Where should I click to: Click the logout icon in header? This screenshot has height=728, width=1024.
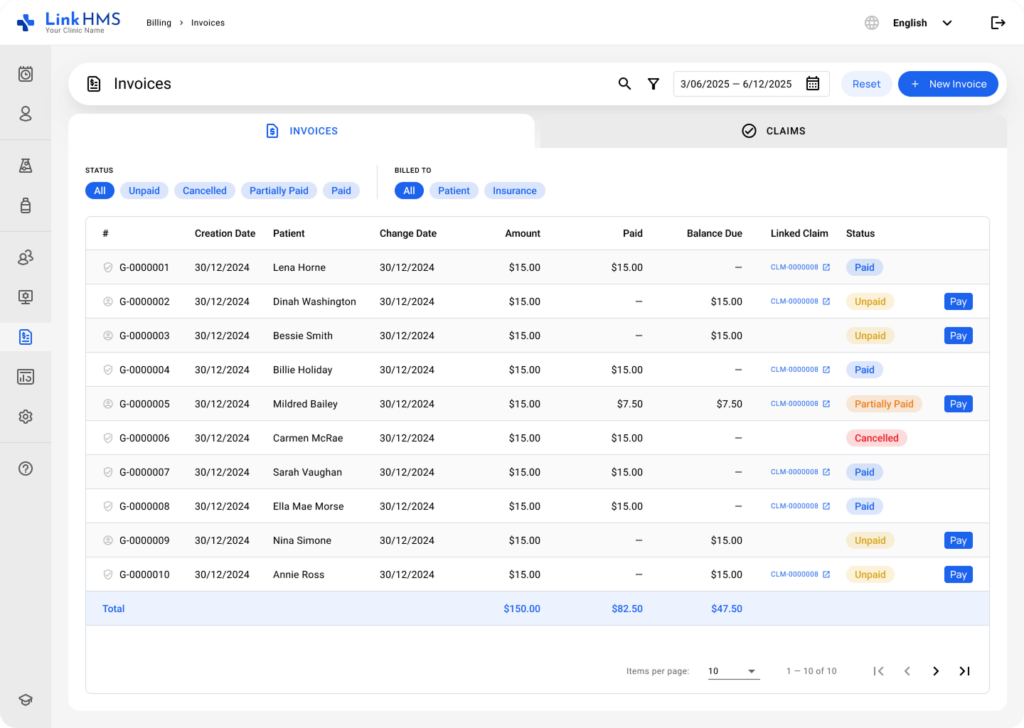[997, 23]
